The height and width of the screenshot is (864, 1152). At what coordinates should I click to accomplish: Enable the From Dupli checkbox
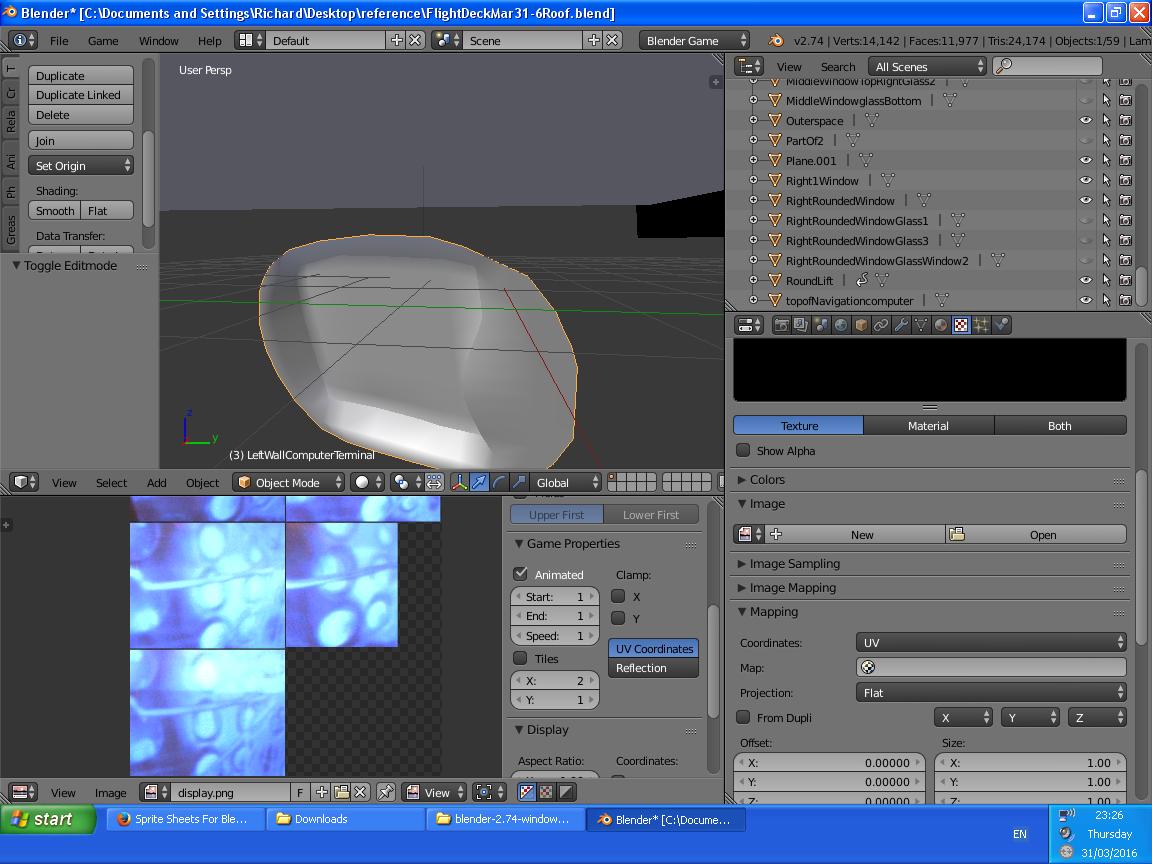[744, 717]
